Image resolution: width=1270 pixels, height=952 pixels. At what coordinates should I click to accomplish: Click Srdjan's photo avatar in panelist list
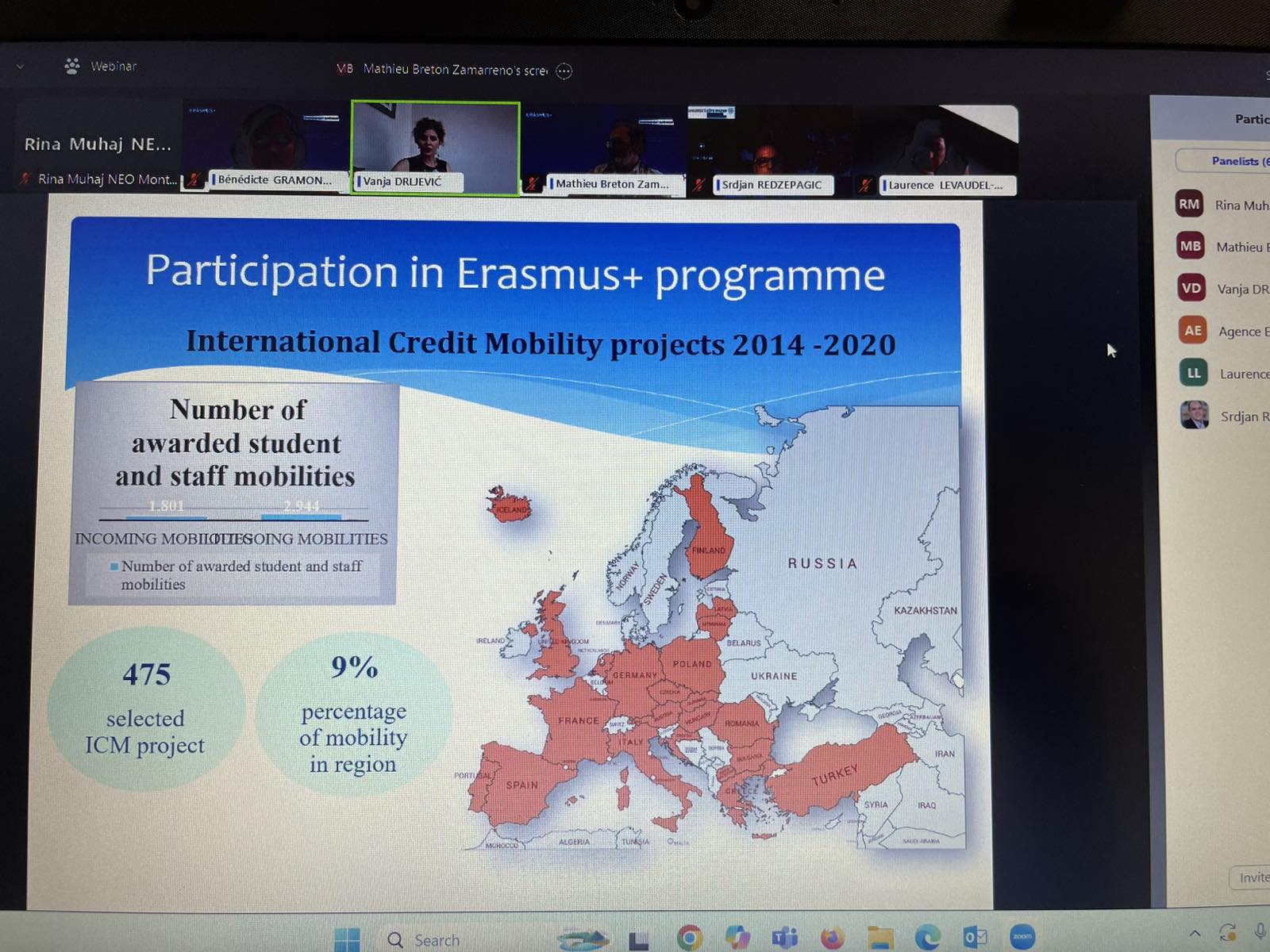pos(1195,415)
